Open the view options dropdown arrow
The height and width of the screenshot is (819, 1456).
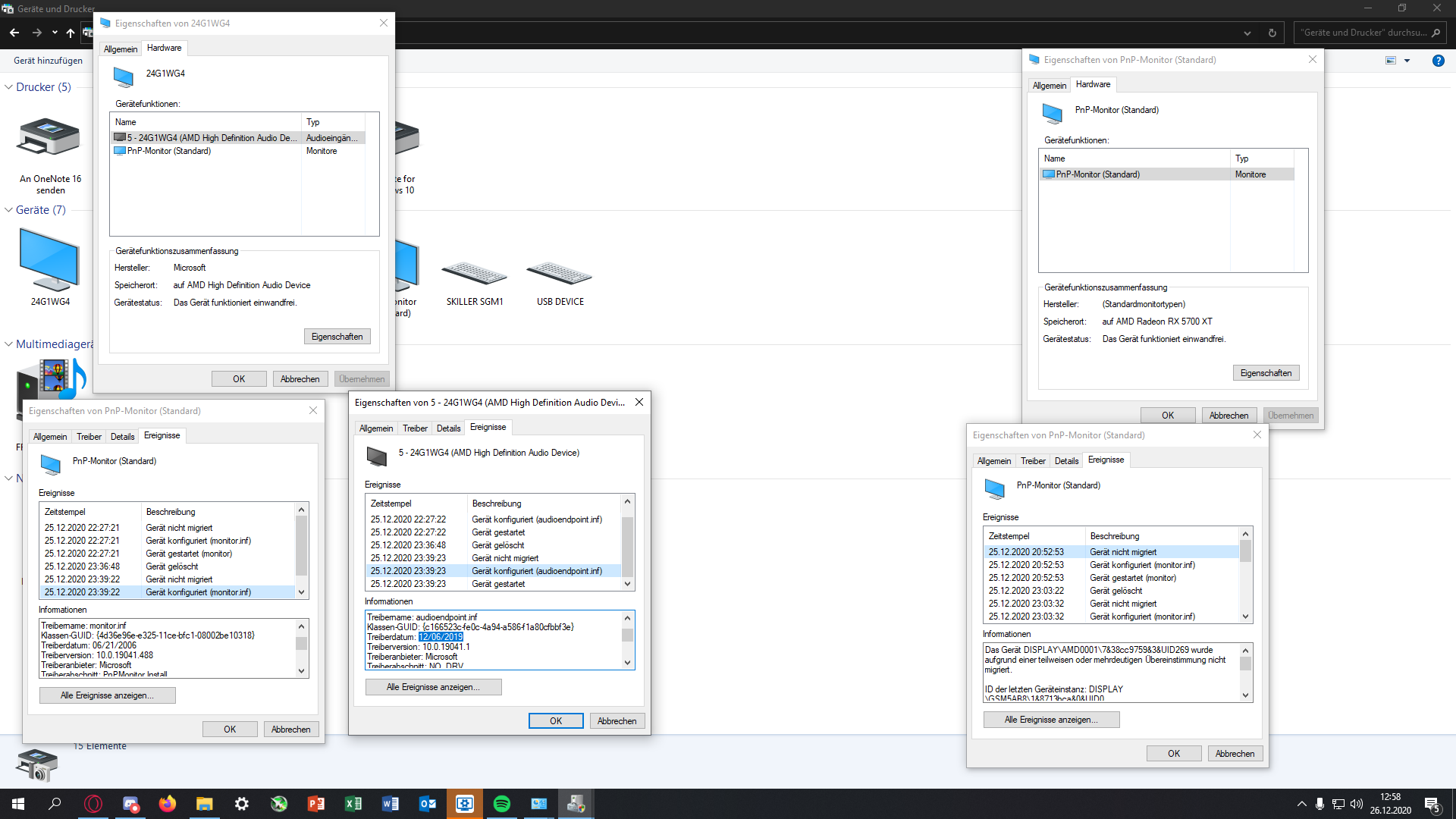(x=1407, y=61)
